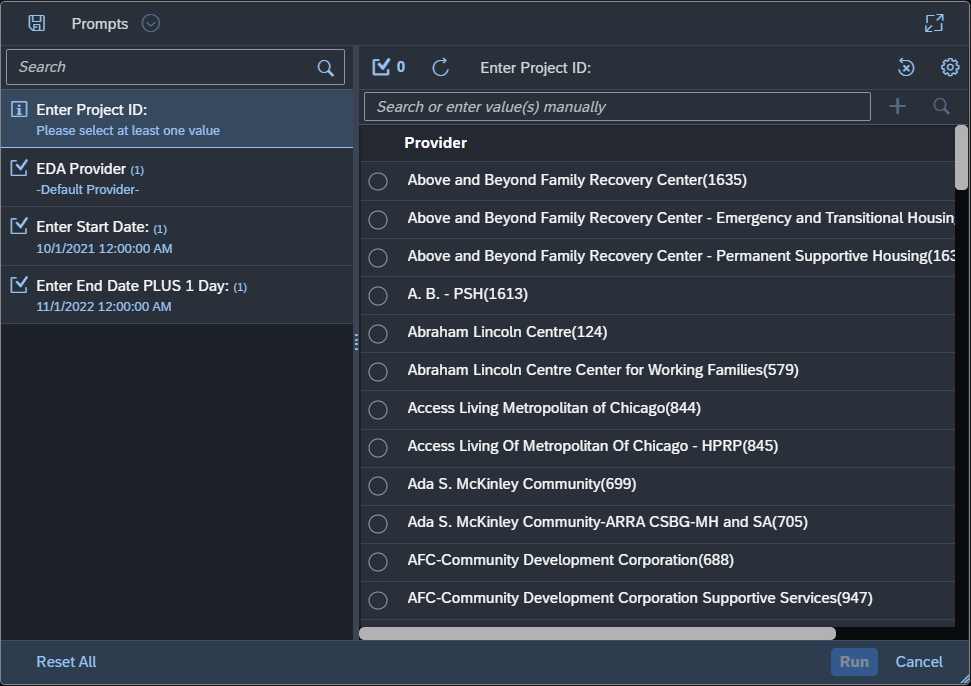Image resolution: width=971 pixels, height=686 pixels.
Task: Refresh the provider values list
Action: 440,67
